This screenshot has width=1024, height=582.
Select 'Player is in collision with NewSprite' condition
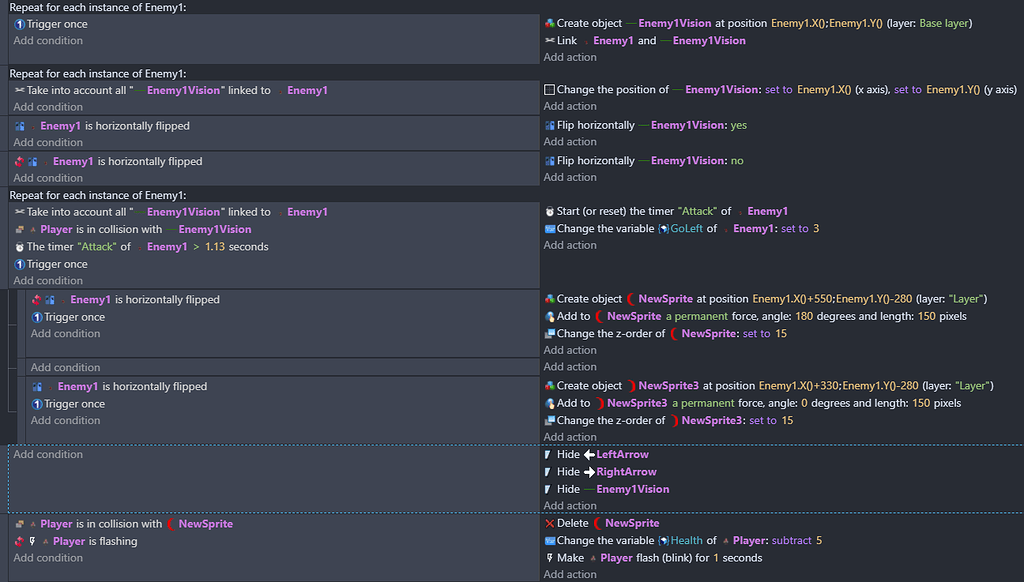[136, 524]
